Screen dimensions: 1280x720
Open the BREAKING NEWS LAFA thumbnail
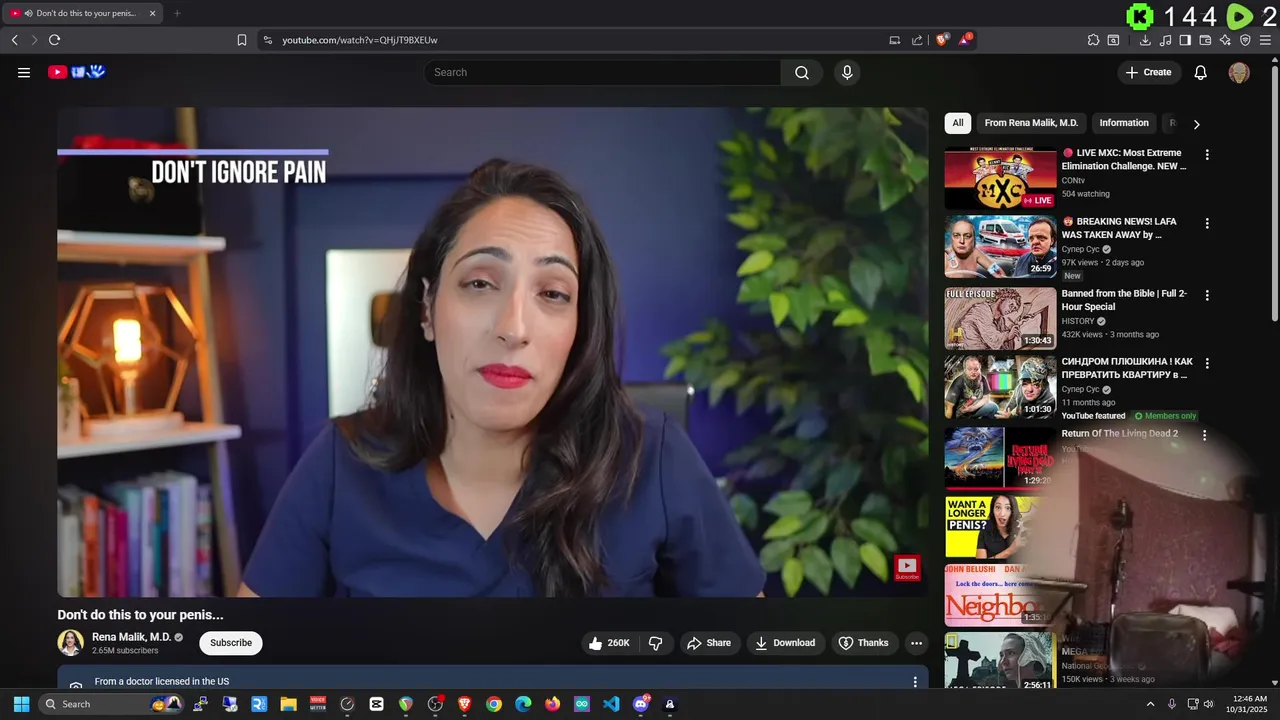[x=1000, y=246]
